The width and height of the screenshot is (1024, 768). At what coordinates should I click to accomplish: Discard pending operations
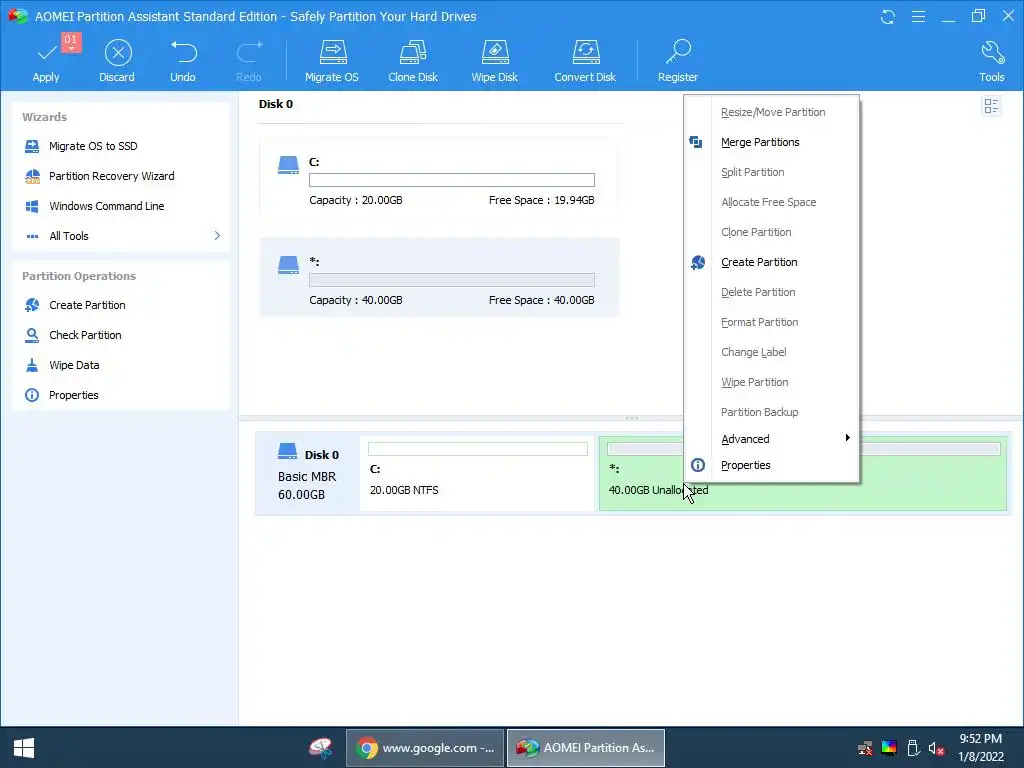(118, 61)
